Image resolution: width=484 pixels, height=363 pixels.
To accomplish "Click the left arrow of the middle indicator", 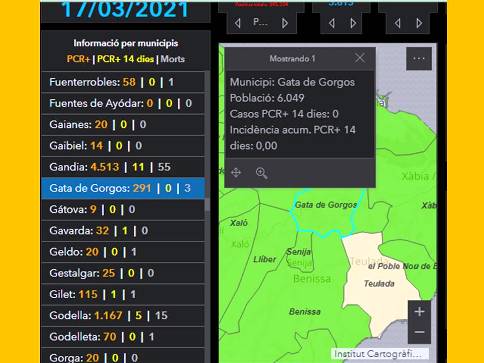I will [332, 23].
